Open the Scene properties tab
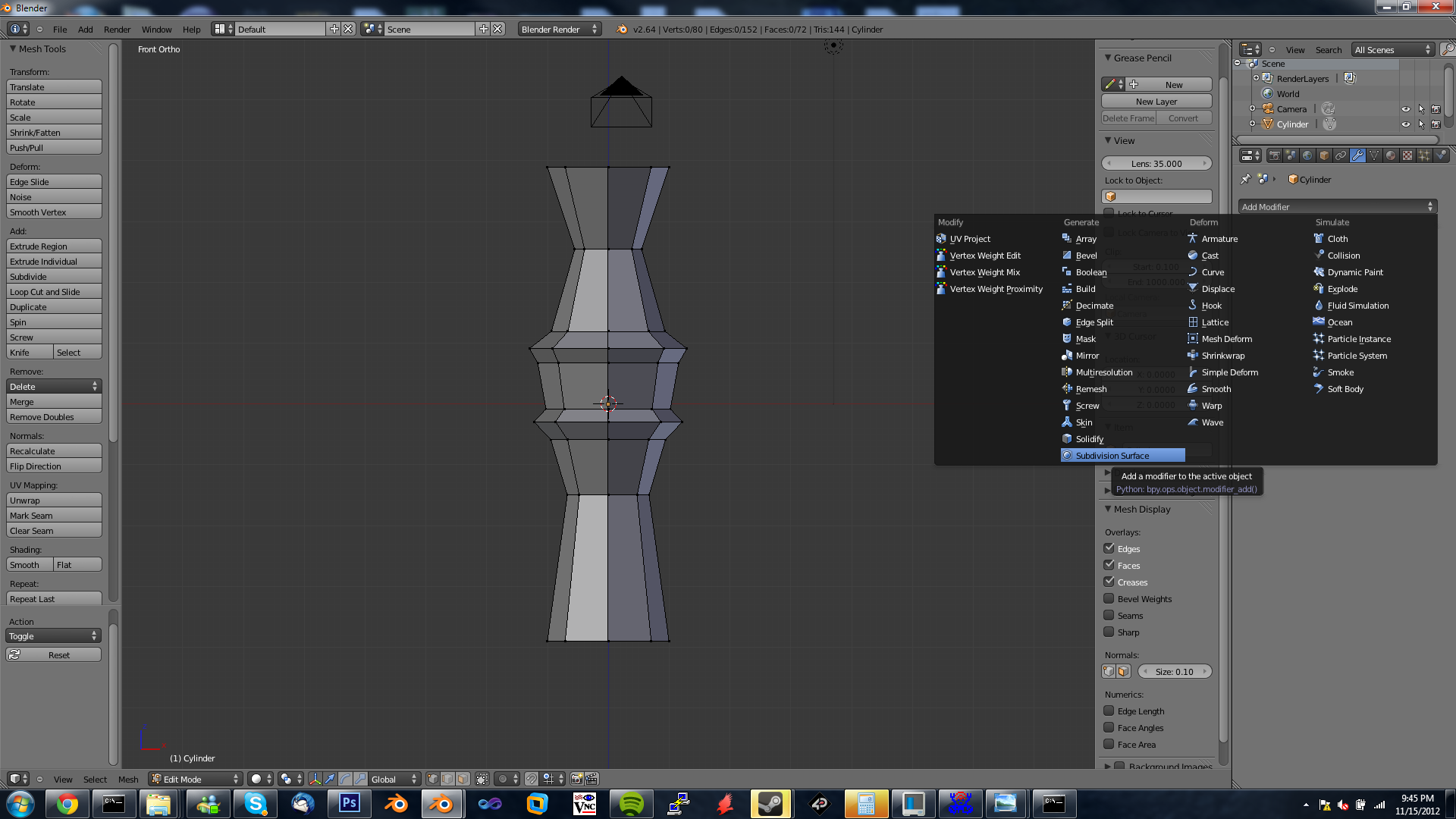The height and width of the screenshot is (819, 1456). [x=1291, y=155]
